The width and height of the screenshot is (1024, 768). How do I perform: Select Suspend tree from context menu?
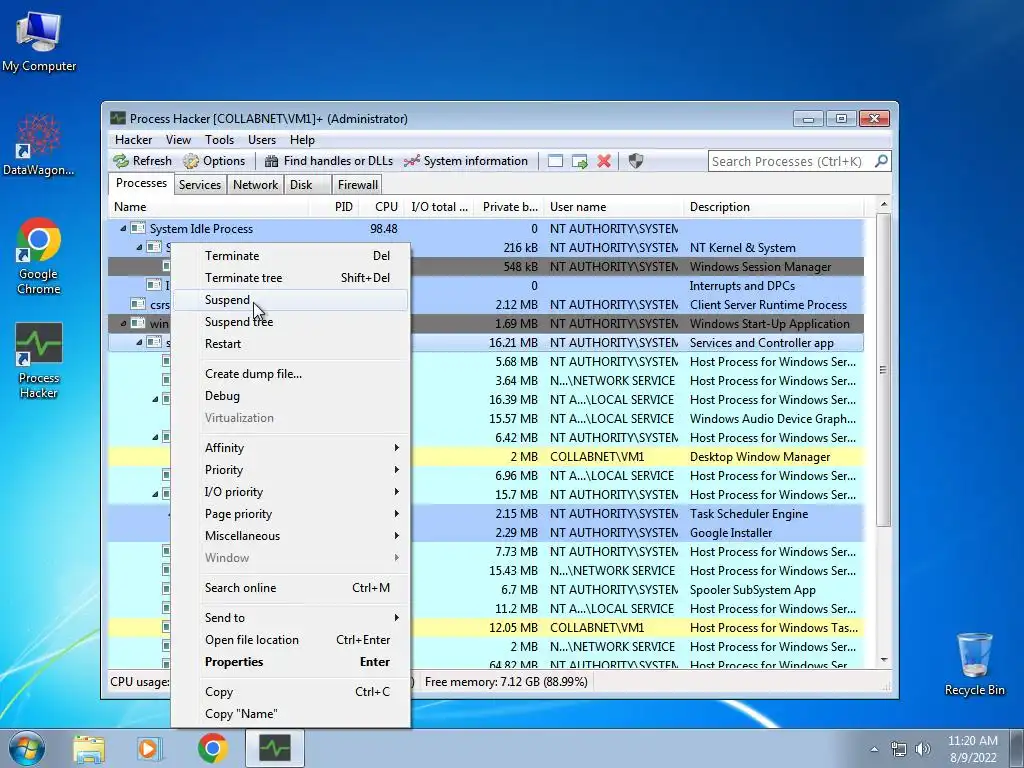tap(291, 322)
